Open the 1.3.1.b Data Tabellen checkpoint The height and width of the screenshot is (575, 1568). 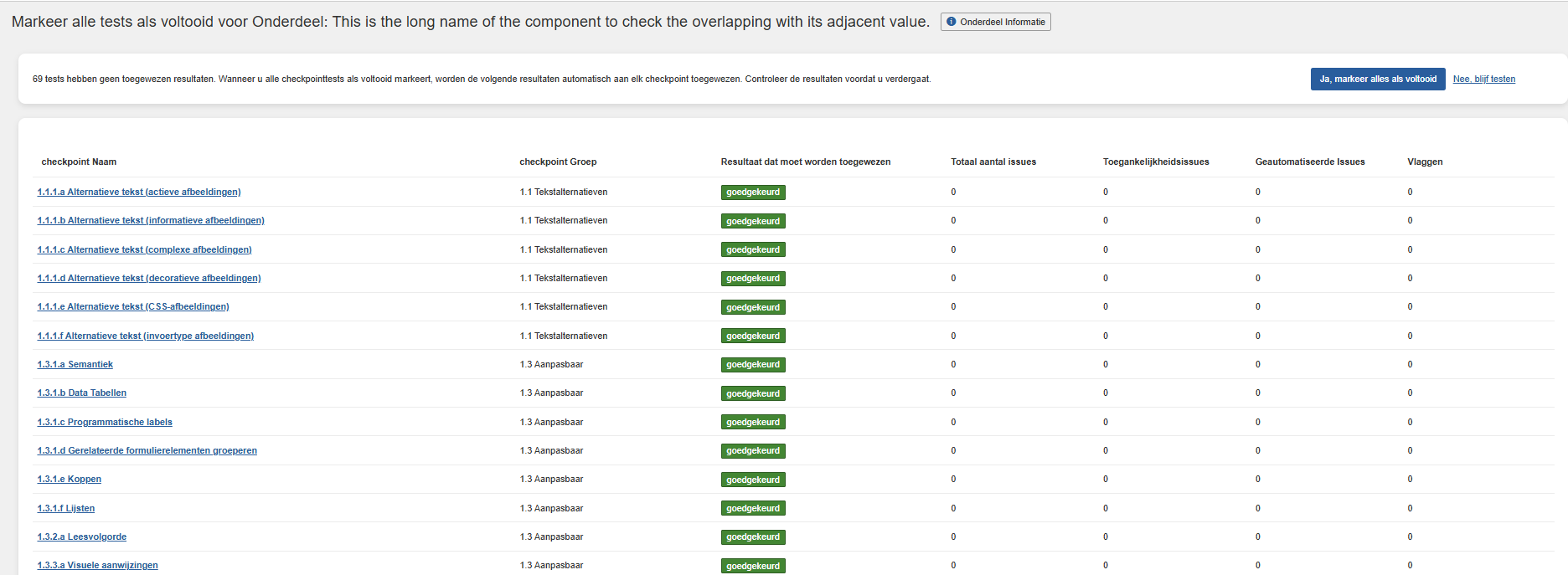tap(82, 393)
